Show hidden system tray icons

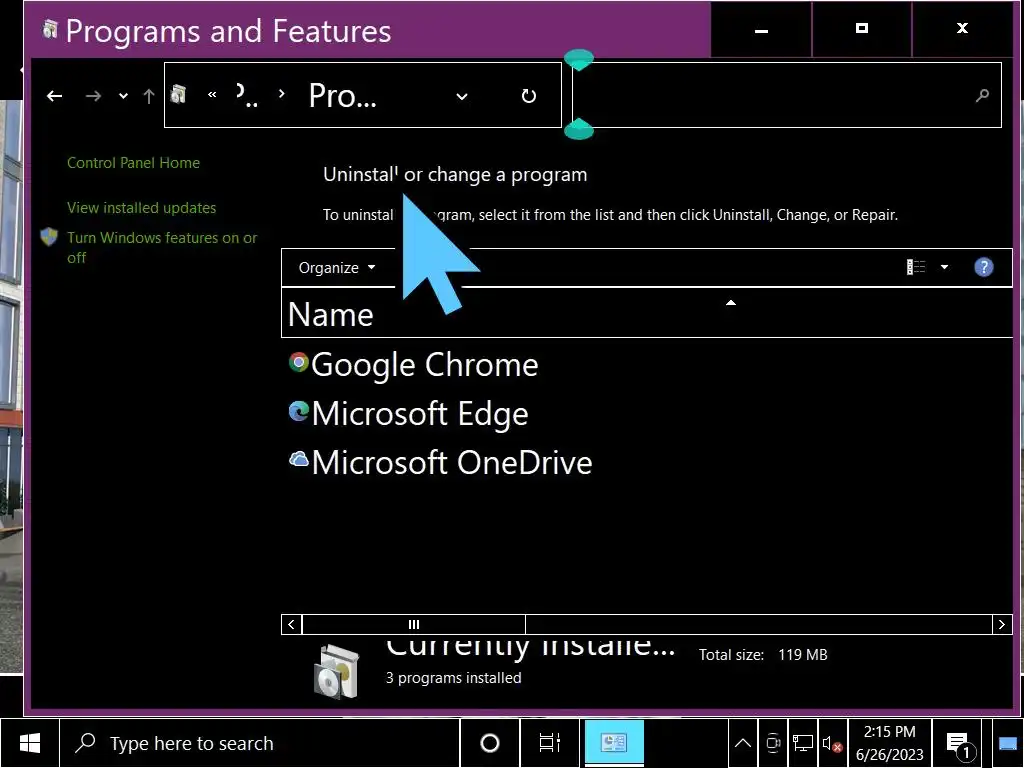tap(743, 743)
